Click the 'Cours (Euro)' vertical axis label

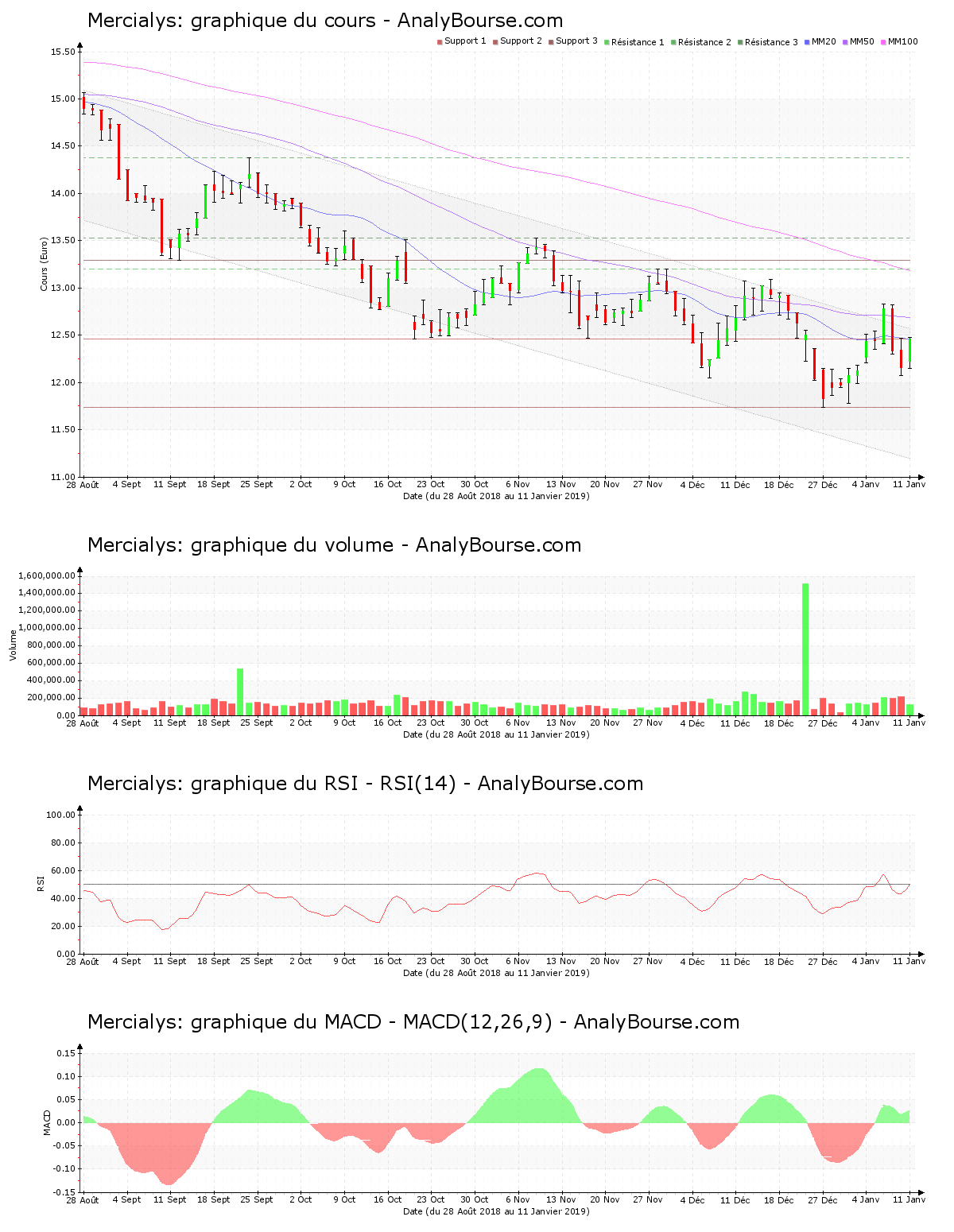point(44,264)
